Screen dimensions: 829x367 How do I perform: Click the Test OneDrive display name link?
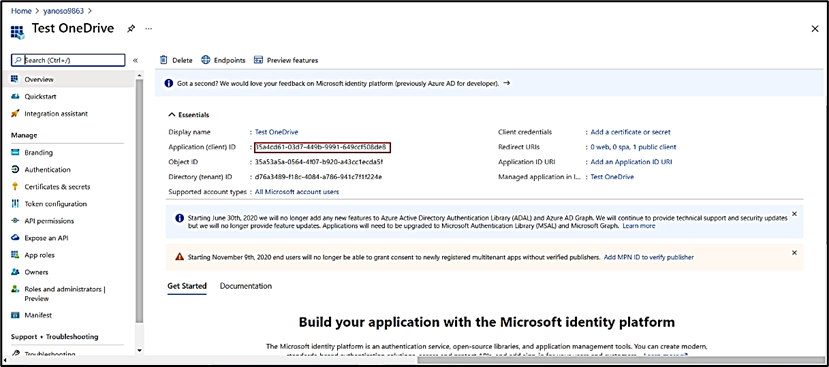[277, 132]
